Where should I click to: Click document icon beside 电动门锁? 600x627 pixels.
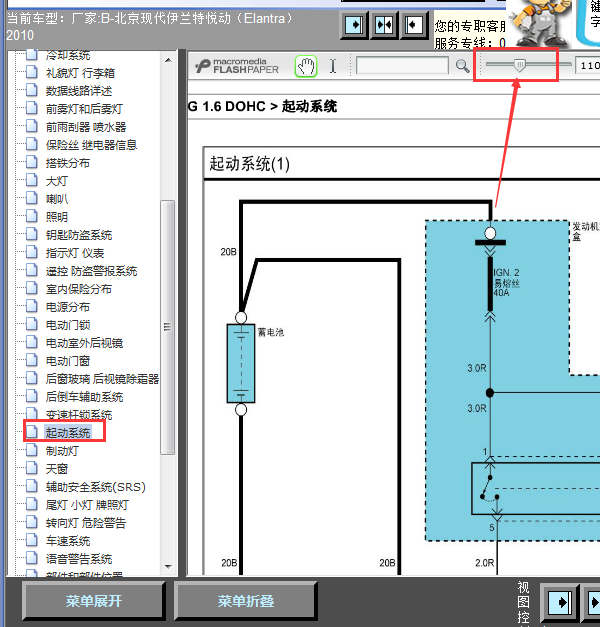coord(32,325)
